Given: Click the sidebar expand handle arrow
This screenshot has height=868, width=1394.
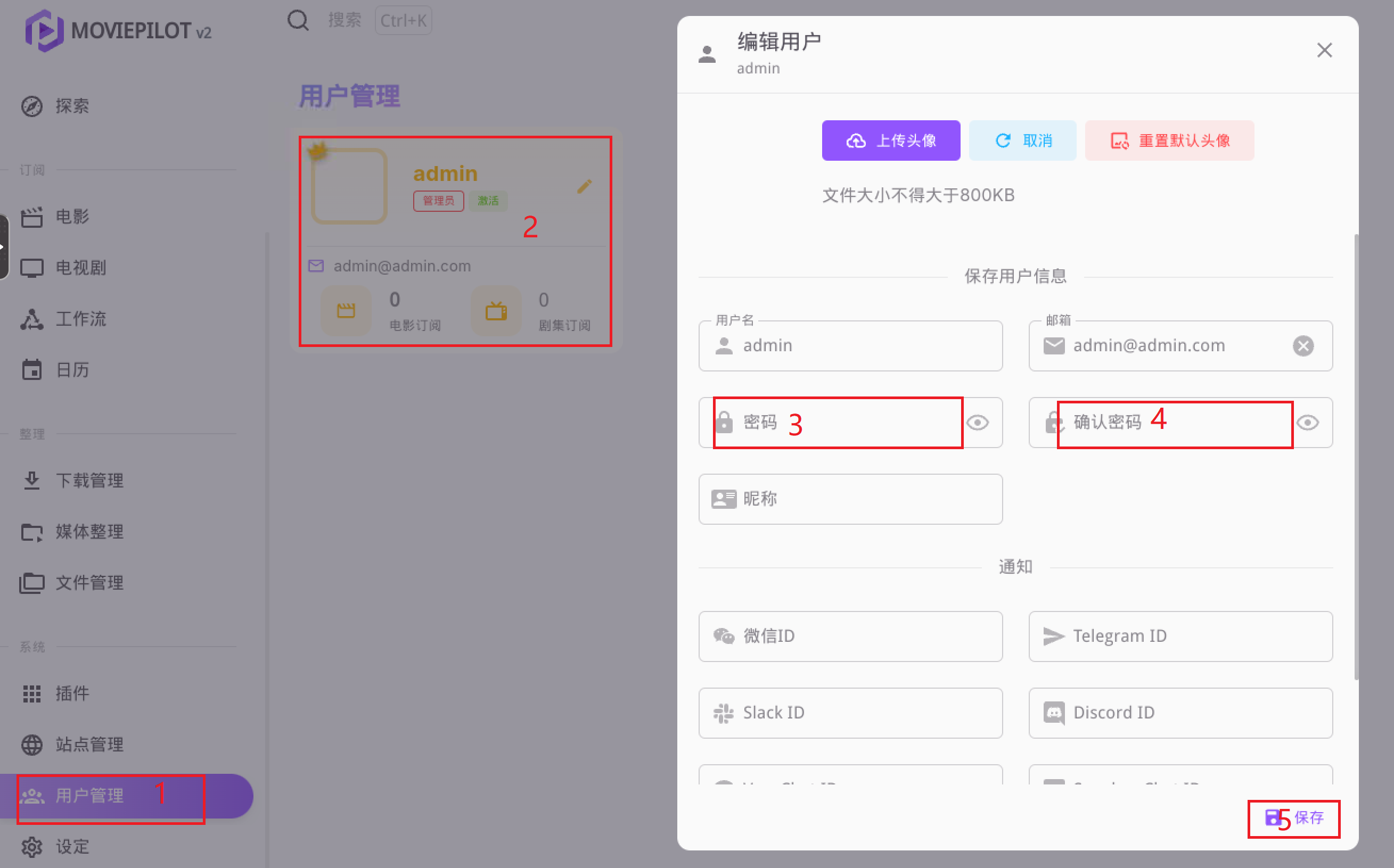Looking at the screenshot, I should pos(3,247).
